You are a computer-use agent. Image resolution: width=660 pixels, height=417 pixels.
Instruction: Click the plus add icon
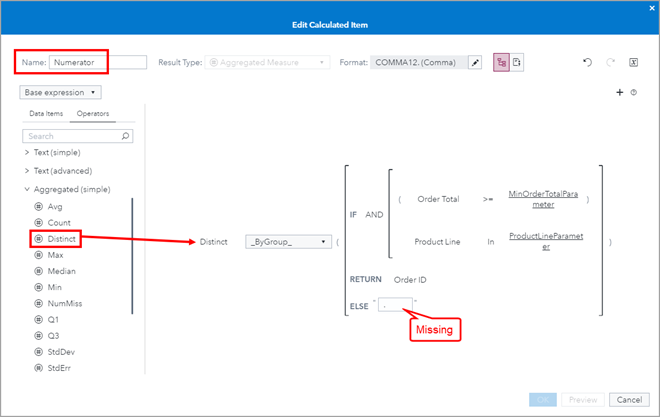click(x=620, y=92)
